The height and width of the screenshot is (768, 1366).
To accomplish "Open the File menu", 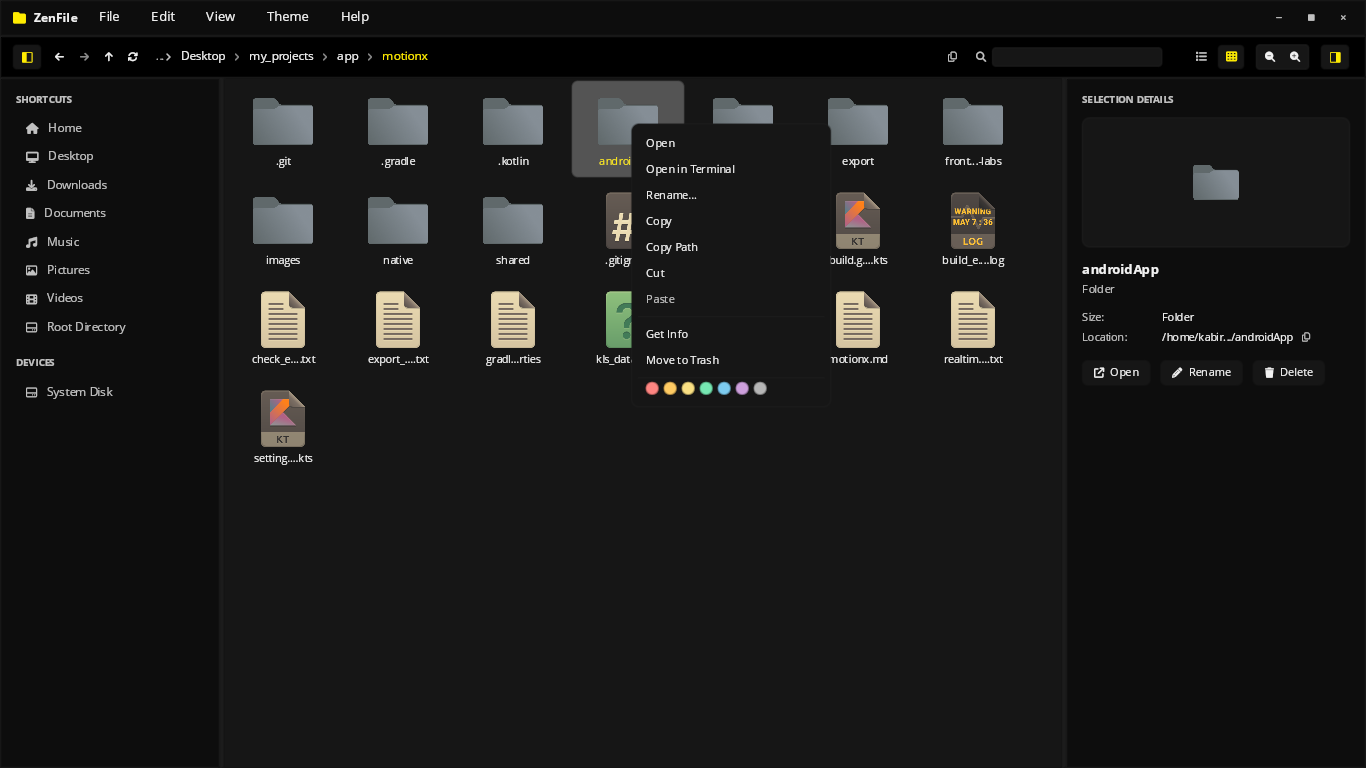I will tap(109, 17).
